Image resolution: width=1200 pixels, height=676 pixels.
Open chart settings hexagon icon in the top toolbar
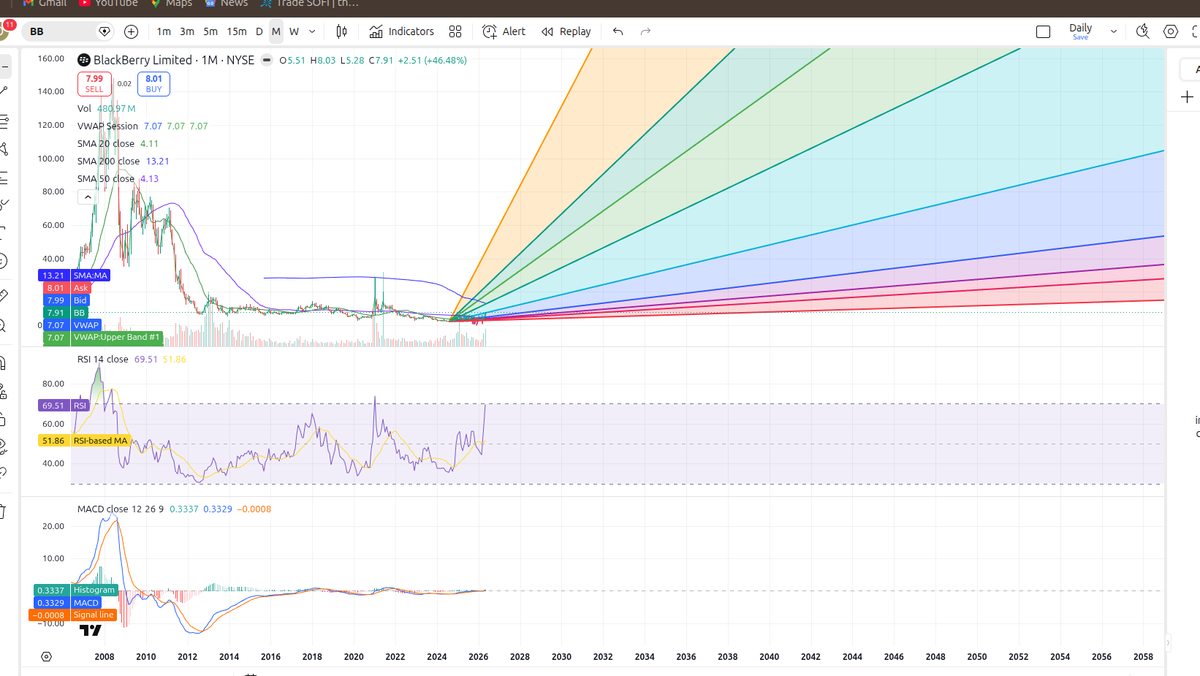(x=1171, y=32)
